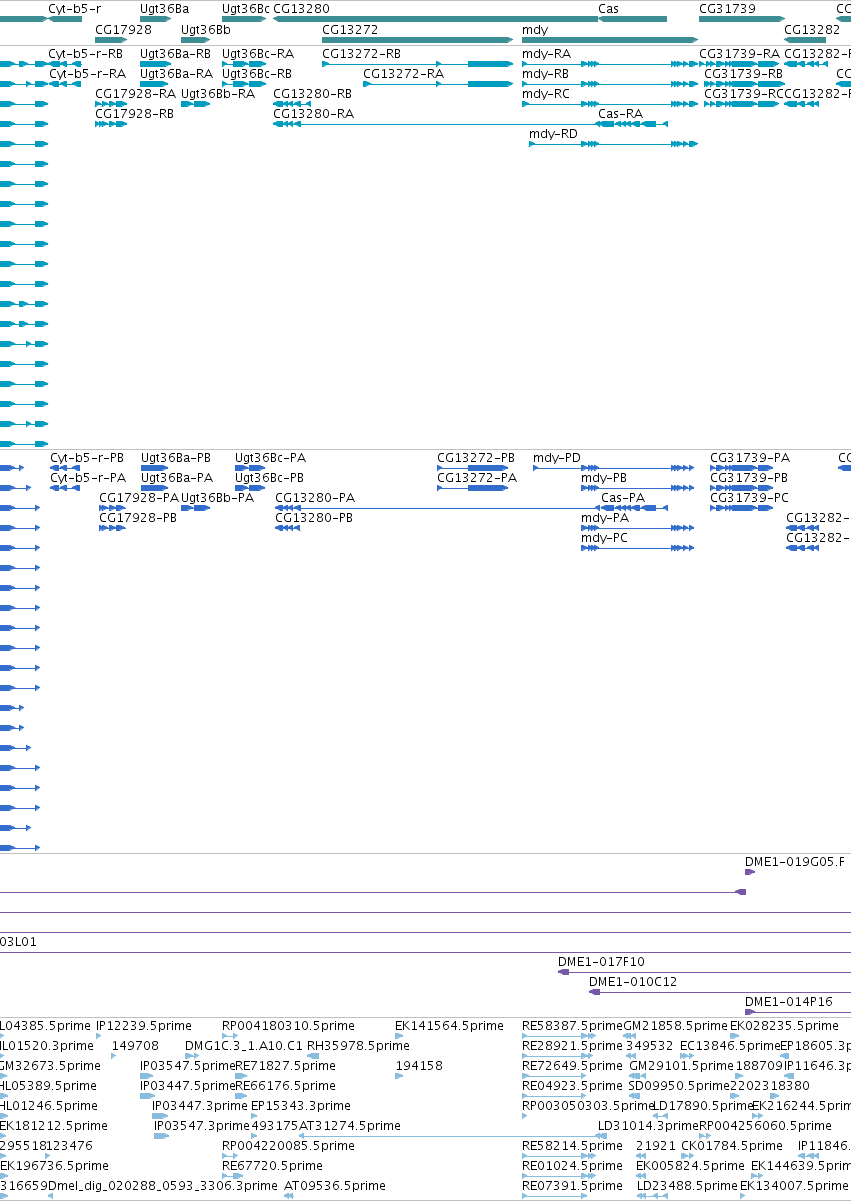The width and height of the screenshot is (851, 1201).
Task: Click protein label mdy-PA
Action: click(605, 517)
